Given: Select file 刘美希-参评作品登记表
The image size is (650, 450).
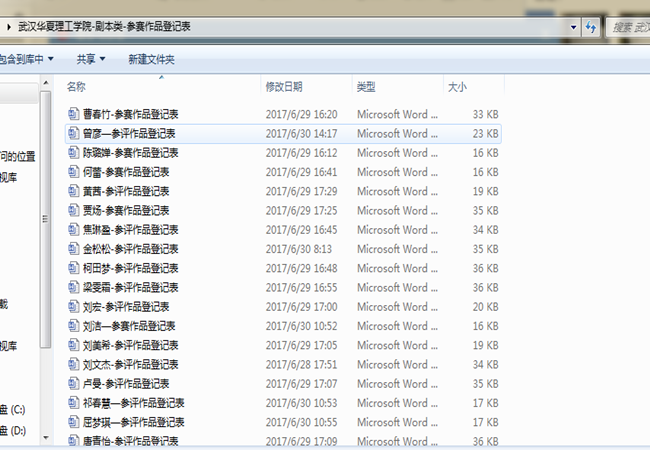Looking at the screenshot, I should tap(130, 345).
